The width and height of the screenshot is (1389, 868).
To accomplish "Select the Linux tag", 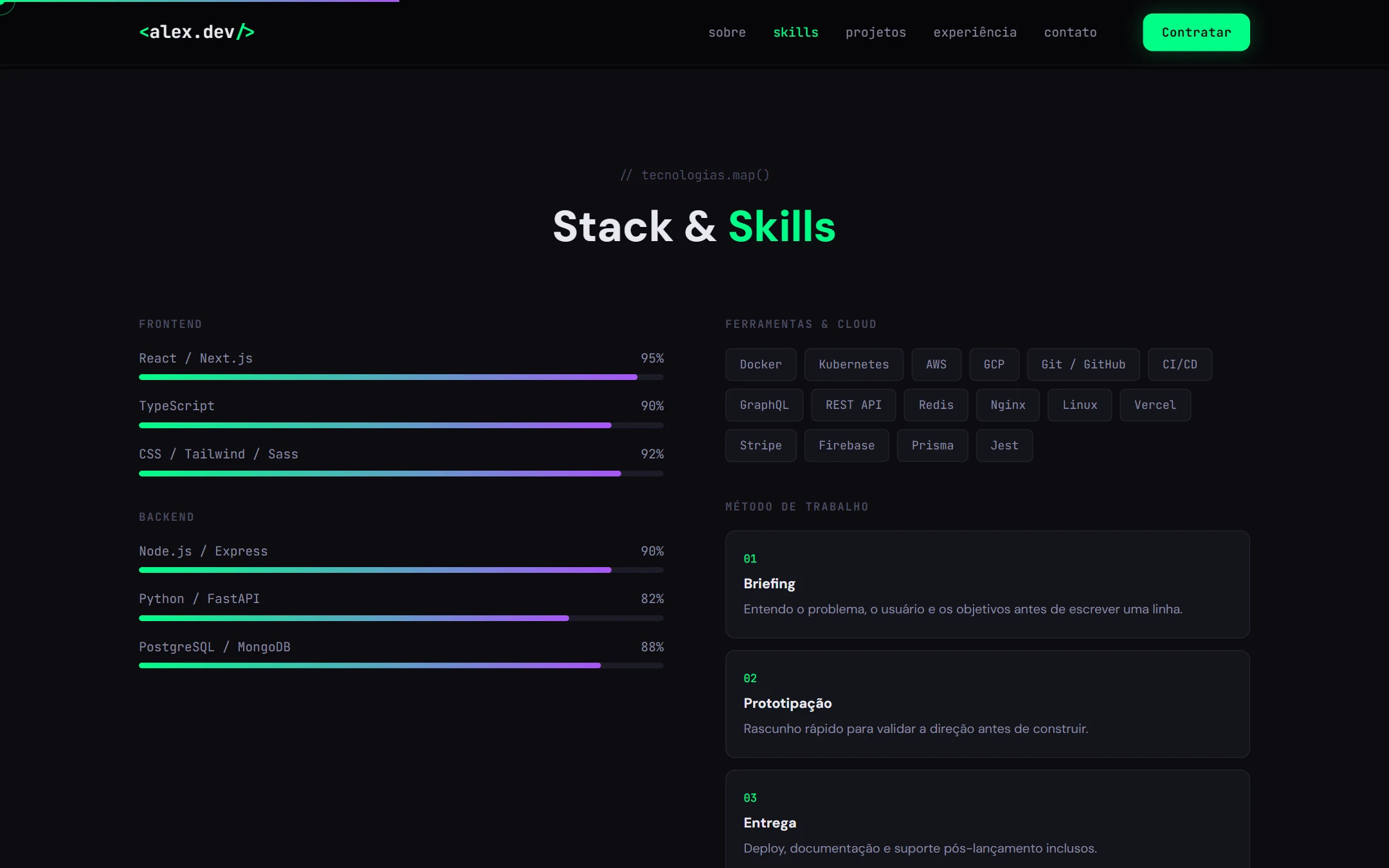I will pyautogui.click(x=1080, y=405).
